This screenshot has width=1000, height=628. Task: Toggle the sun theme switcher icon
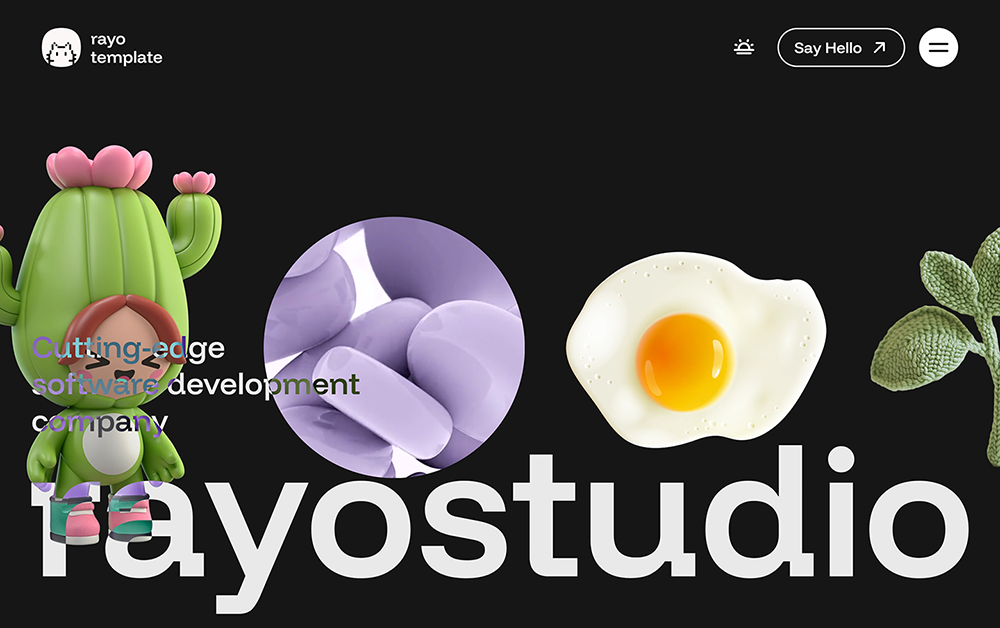pyautogui.click(x=743, y=47)
